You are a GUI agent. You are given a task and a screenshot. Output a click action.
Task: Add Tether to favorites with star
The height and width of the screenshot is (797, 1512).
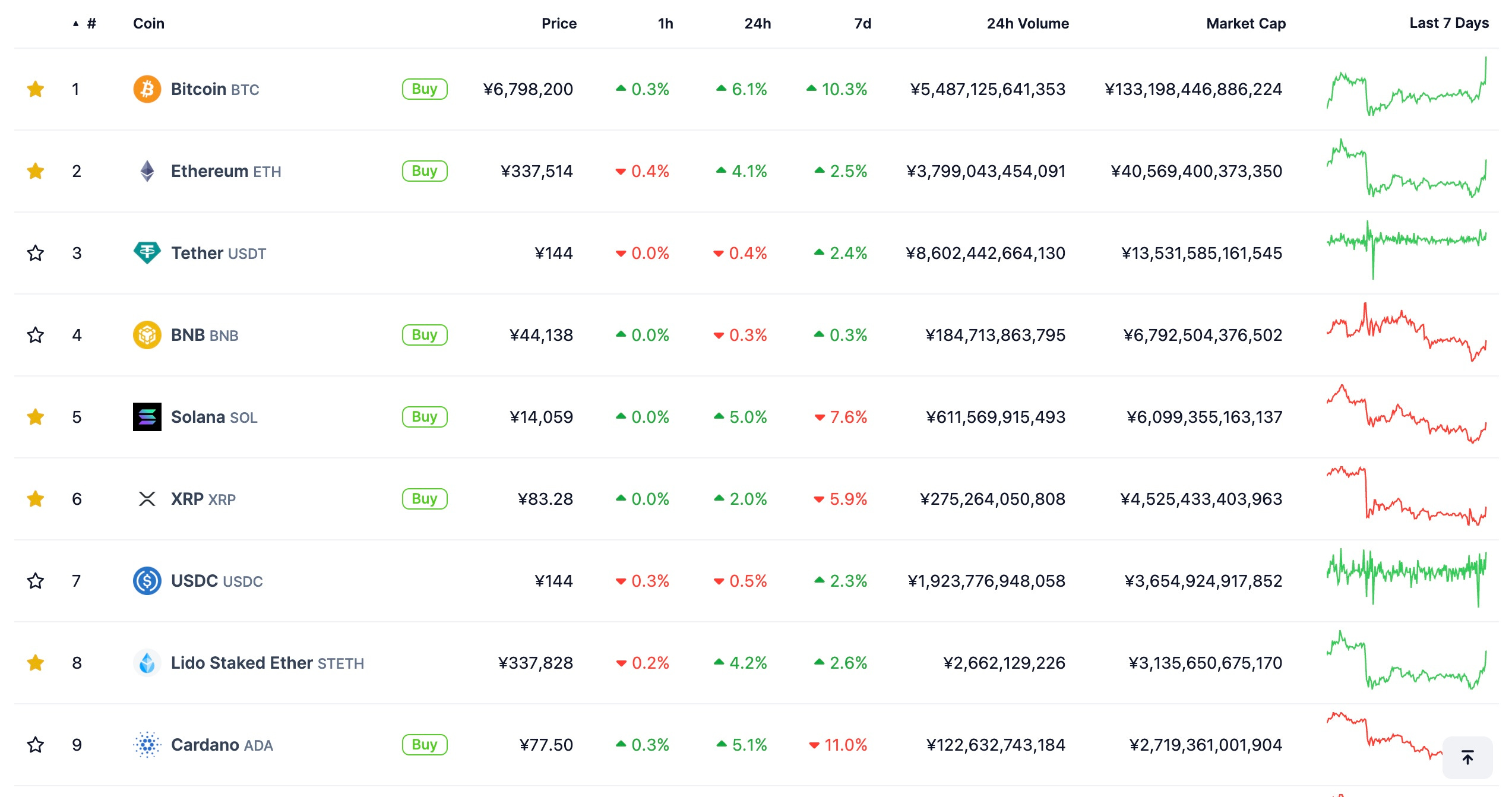pyautogui.click(x=36, y=253)
